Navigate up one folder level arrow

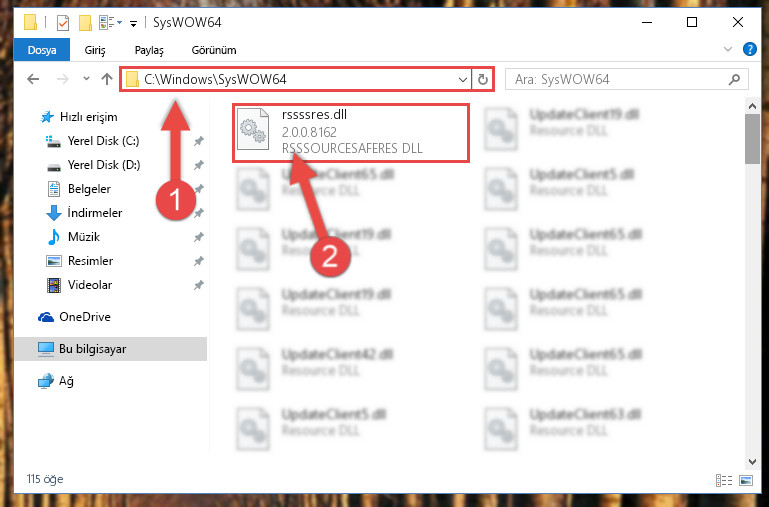(106, 79)
